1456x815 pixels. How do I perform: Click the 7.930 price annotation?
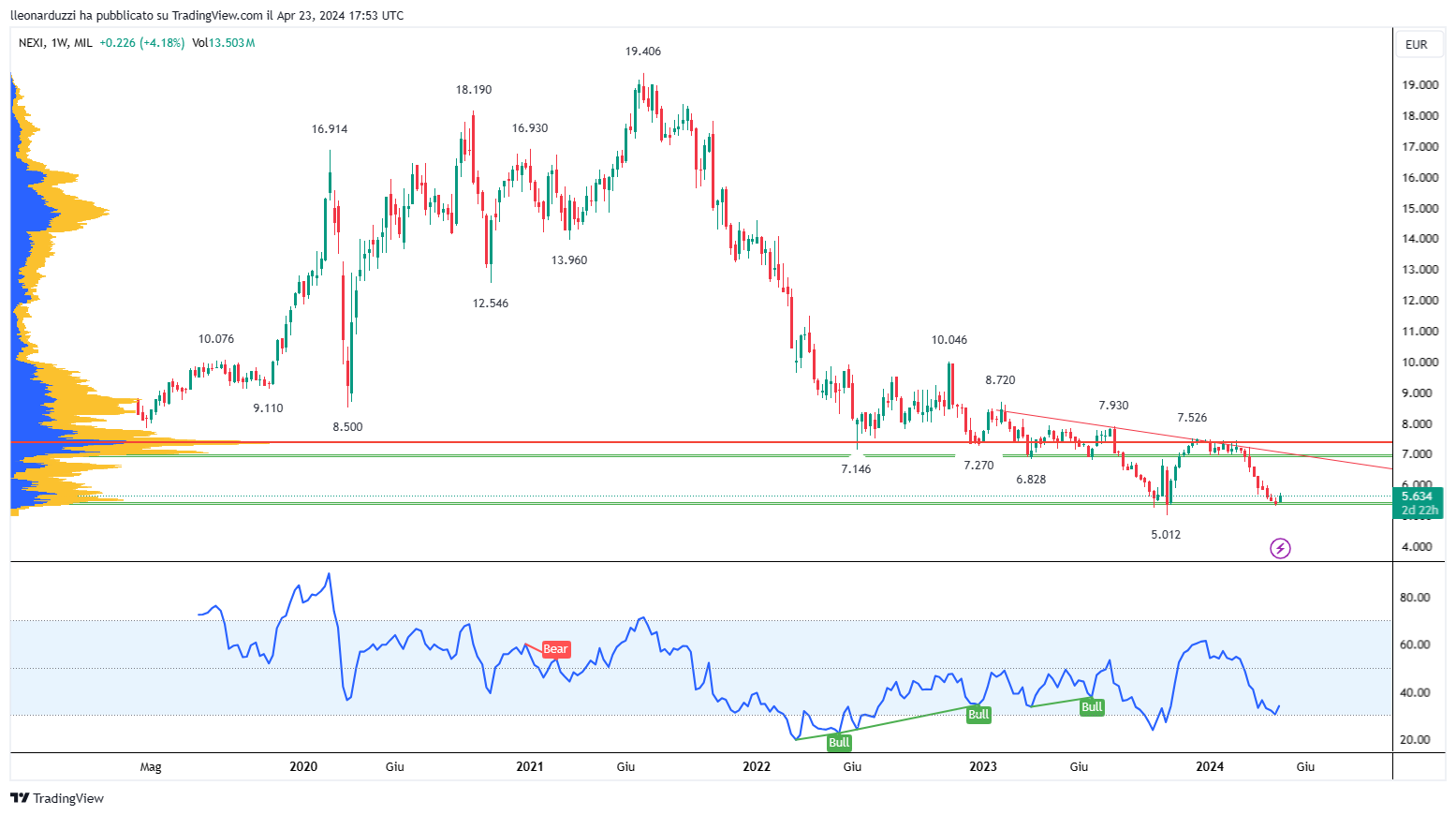pyautogui.click(x=1113, y=406)
